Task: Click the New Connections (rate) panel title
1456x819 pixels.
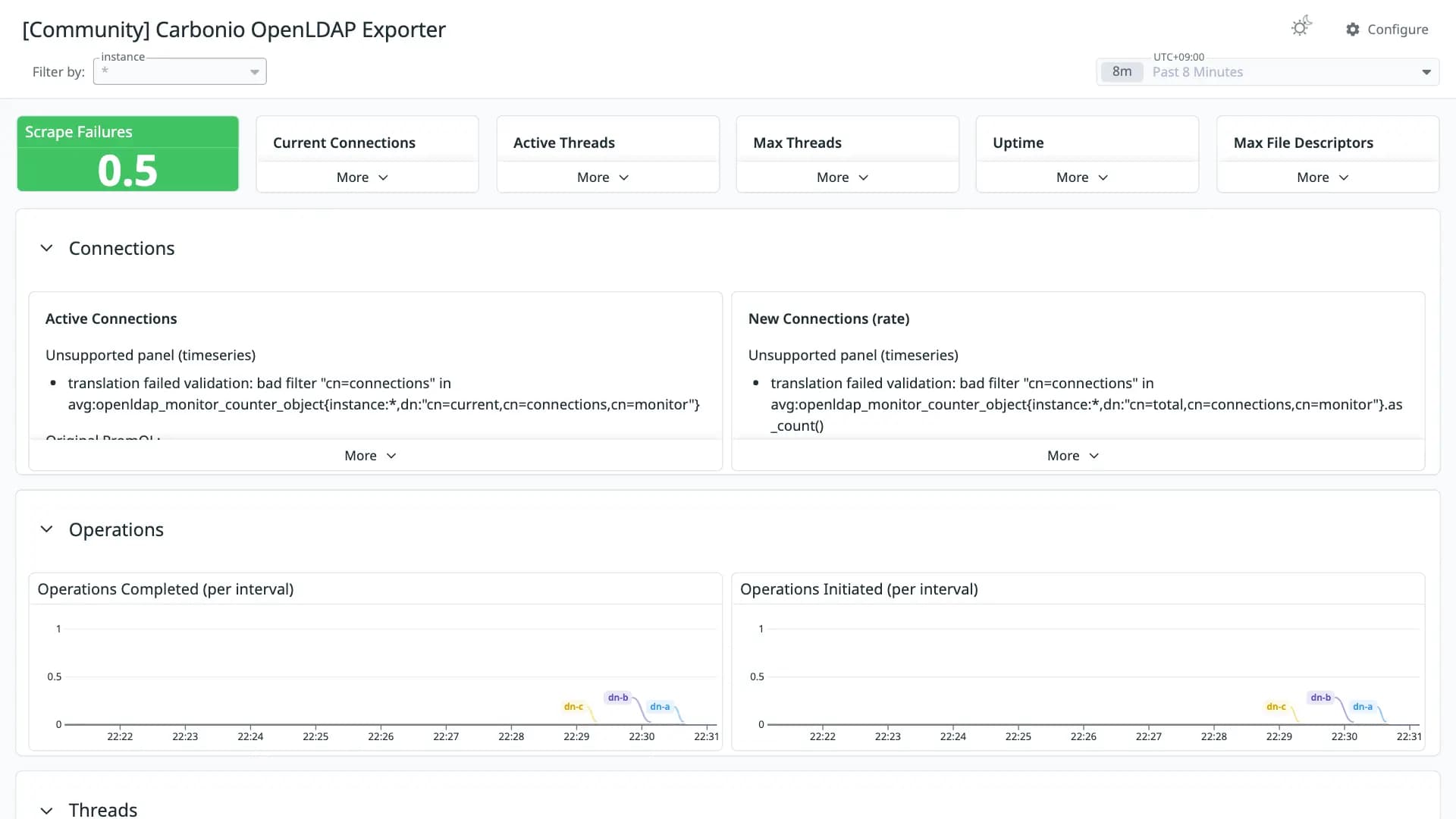Action: tap(829, 319)
